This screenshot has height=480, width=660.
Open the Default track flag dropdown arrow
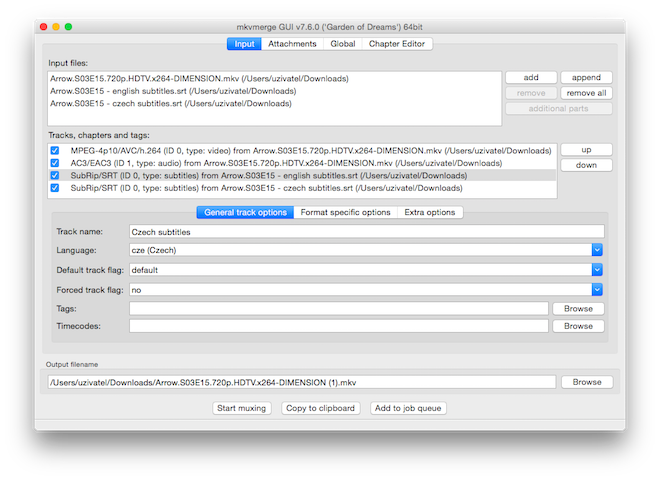click(597, 270)
